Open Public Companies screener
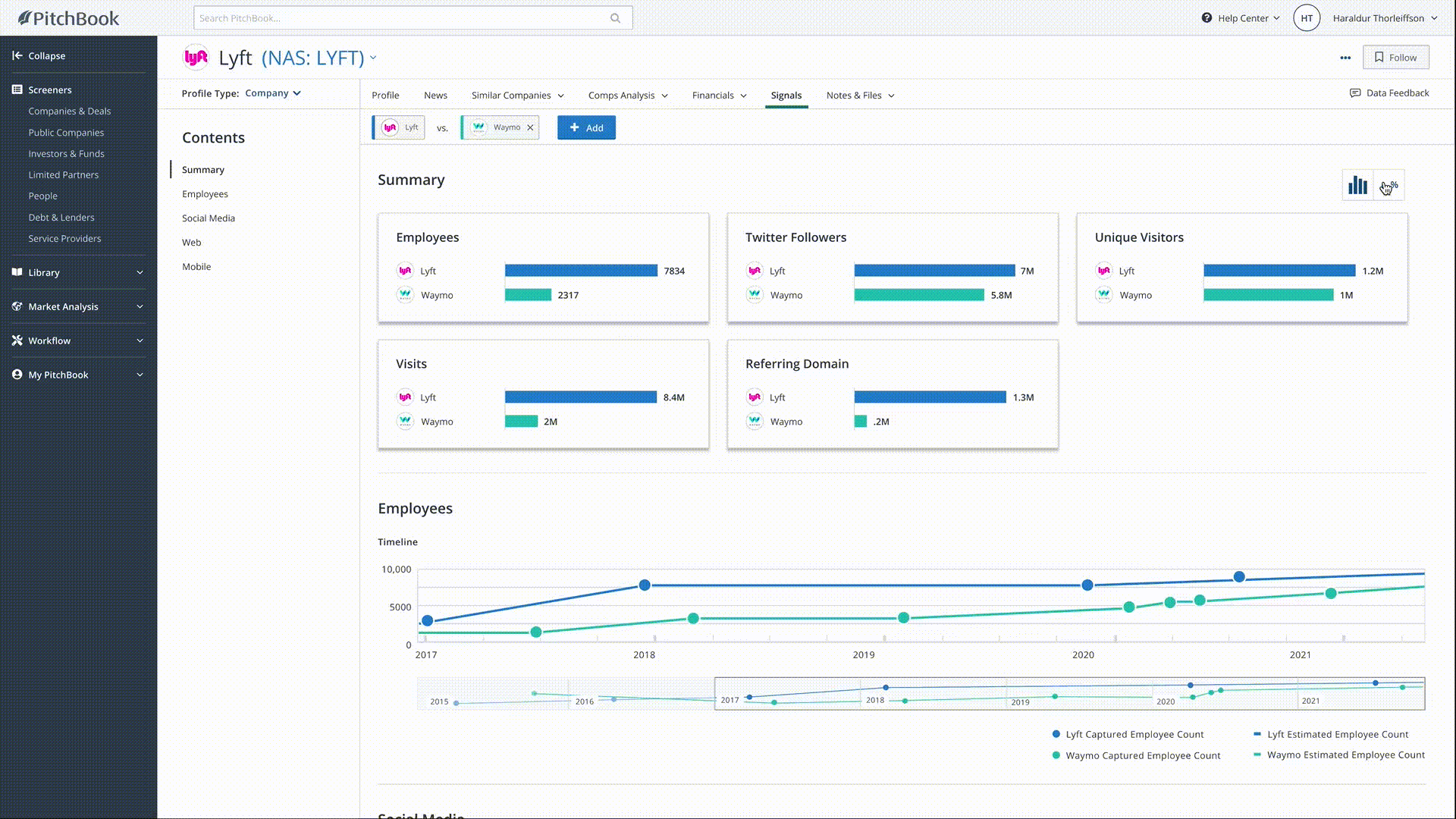 pos(66,133)
